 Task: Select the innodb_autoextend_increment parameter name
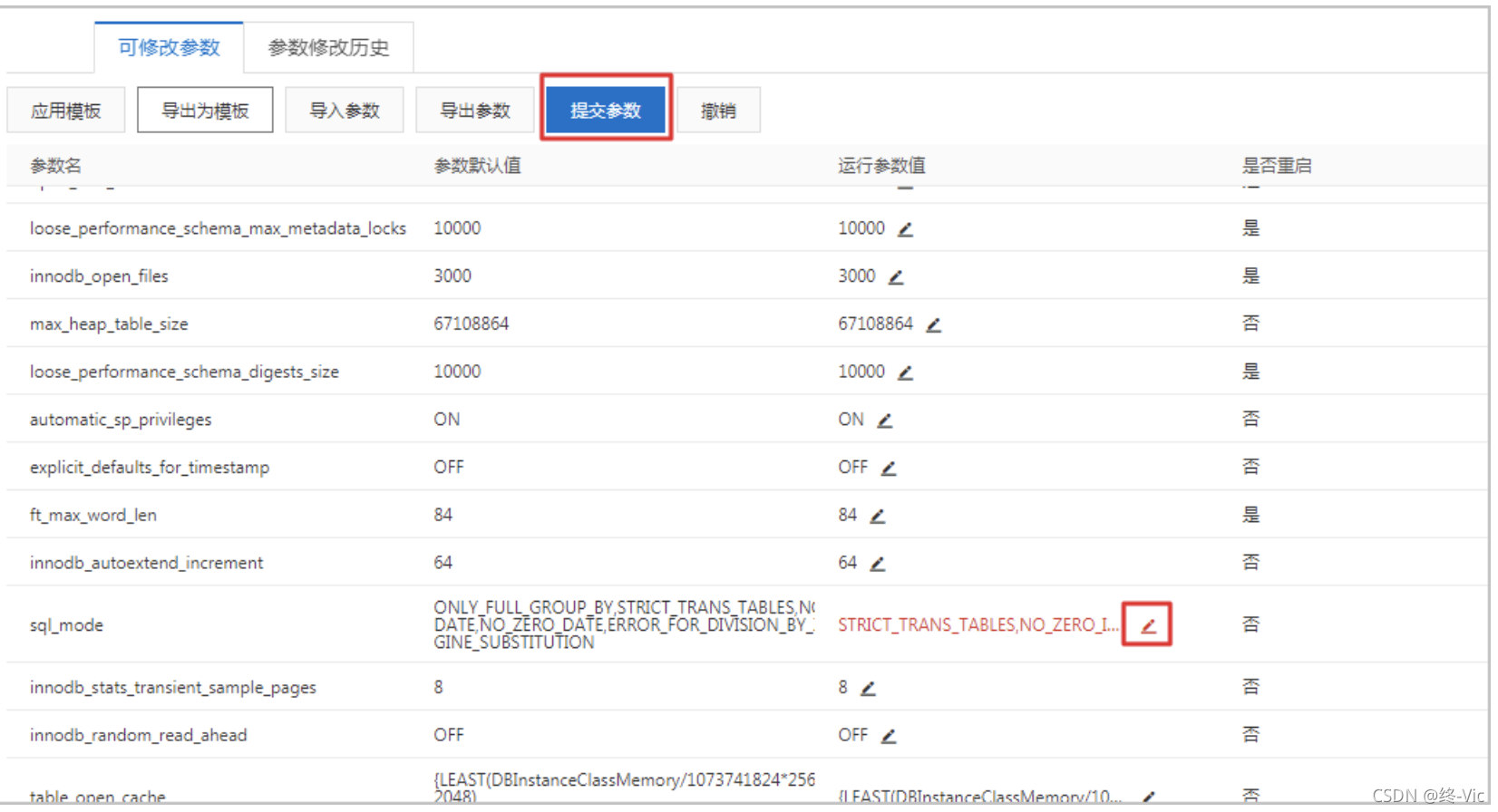(146, 564)
